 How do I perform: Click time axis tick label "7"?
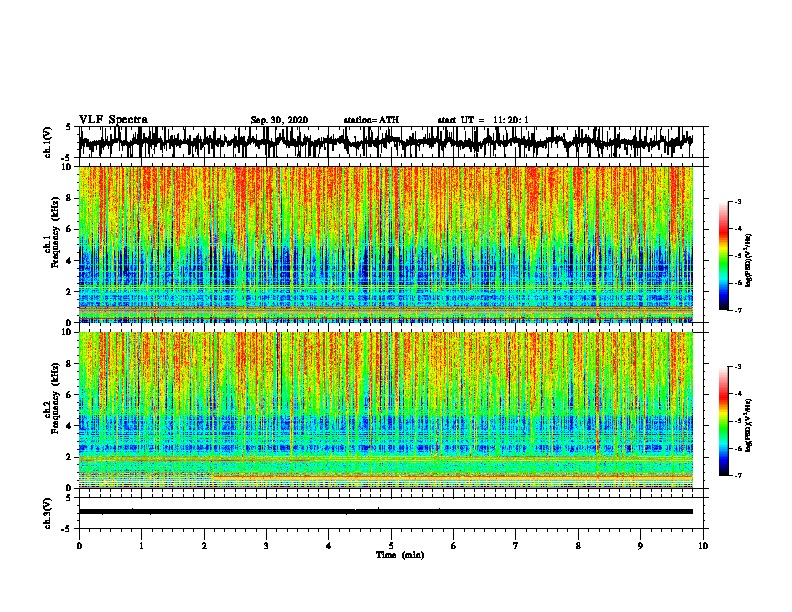516,545
